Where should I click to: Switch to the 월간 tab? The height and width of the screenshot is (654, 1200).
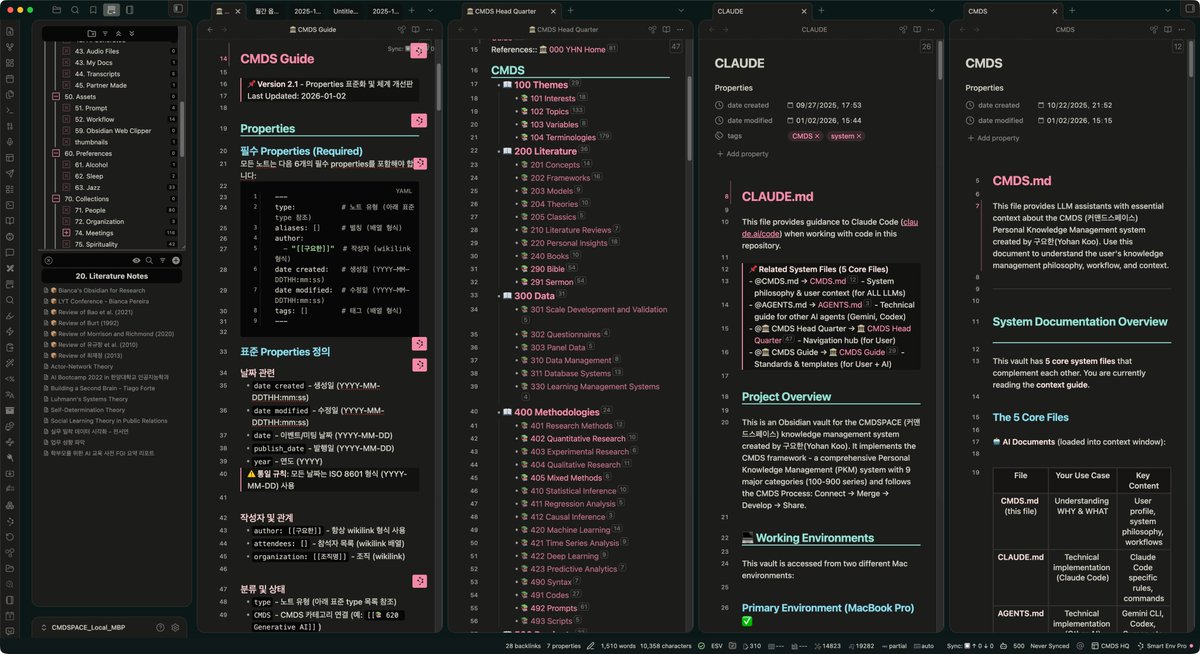pyautogui.click(x=269, y=10)
